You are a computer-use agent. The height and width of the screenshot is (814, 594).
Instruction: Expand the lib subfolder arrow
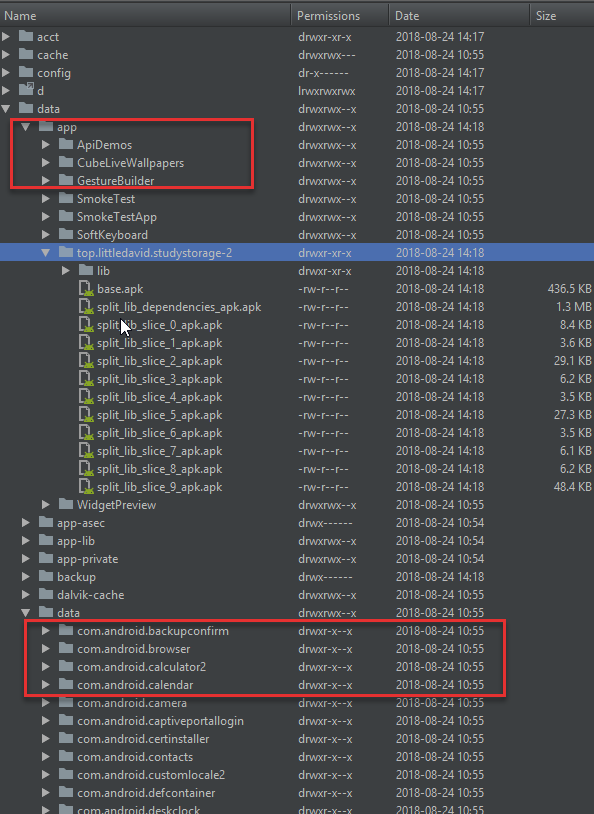click(x=65, y=270)
